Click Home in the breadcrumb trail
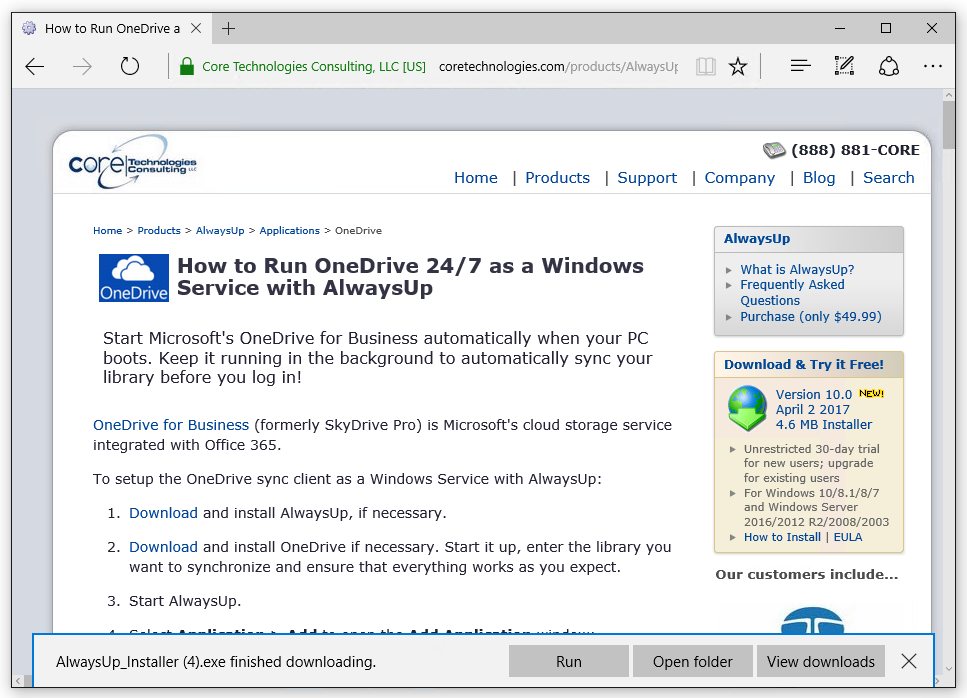 pyautogui.click(x=107, y=231)
